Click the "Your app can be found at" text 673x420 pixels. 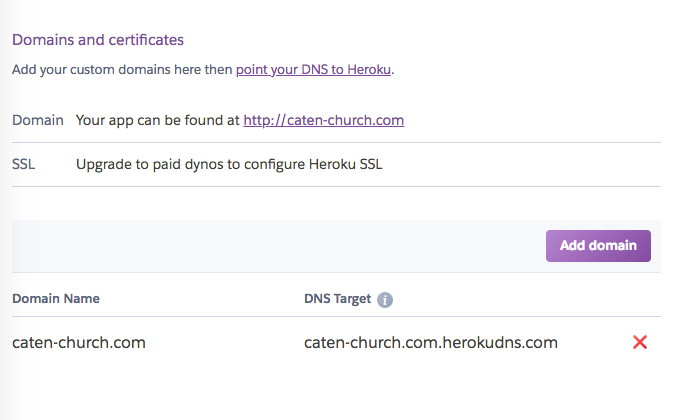158,120
